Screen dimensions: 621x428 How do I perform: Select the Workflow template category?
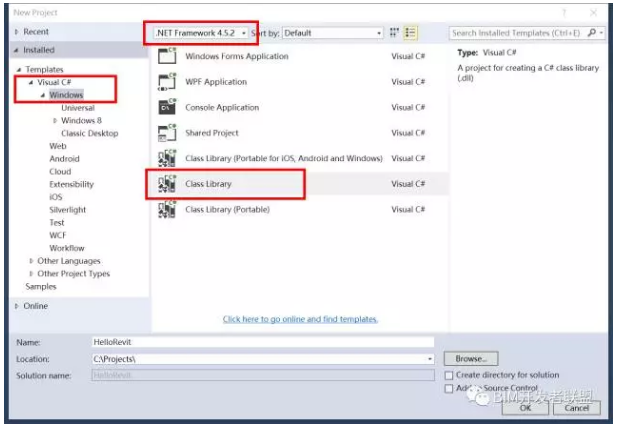click(67, 248)
